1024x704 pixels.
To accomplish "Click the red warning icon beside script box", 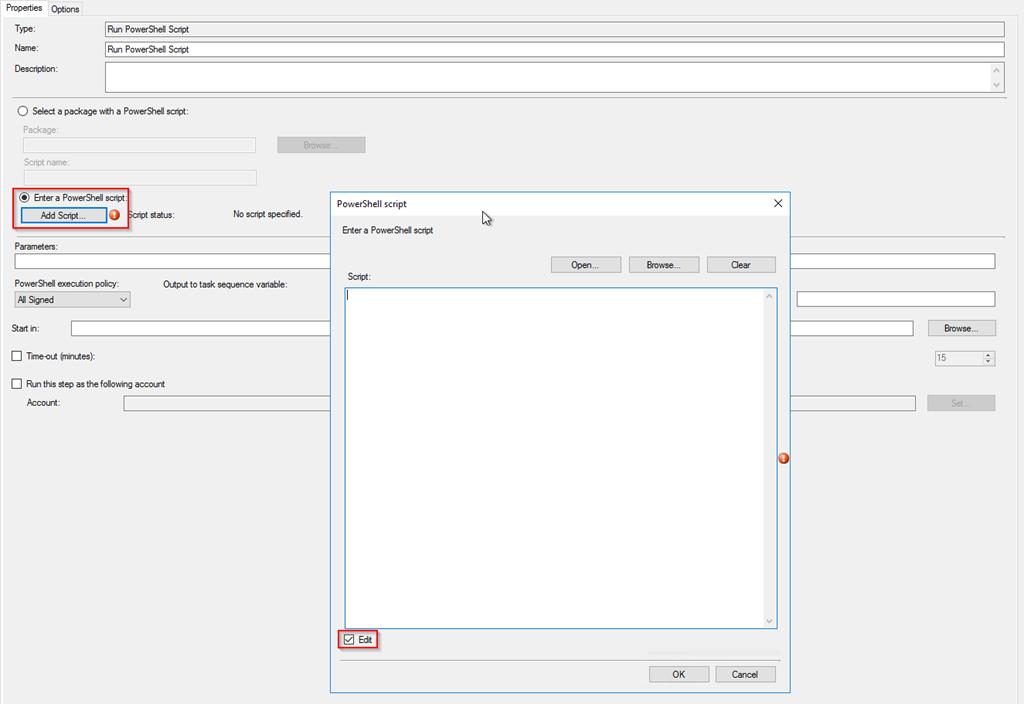I will pyautogui.click(x=784, y=458).
